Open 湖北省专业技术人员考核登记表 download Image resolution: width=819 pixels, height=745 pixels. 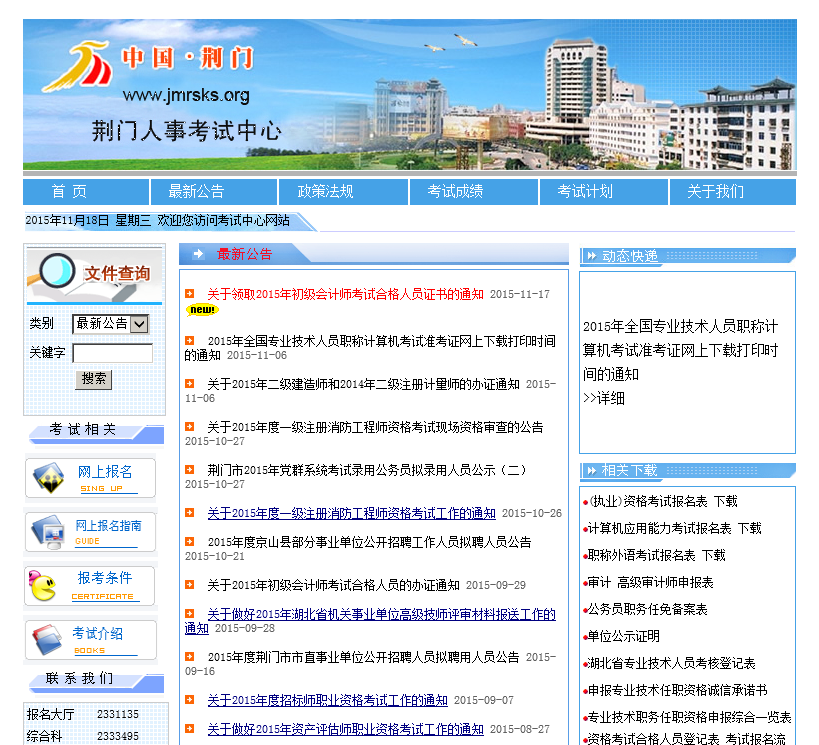click(x=672, y=663)
